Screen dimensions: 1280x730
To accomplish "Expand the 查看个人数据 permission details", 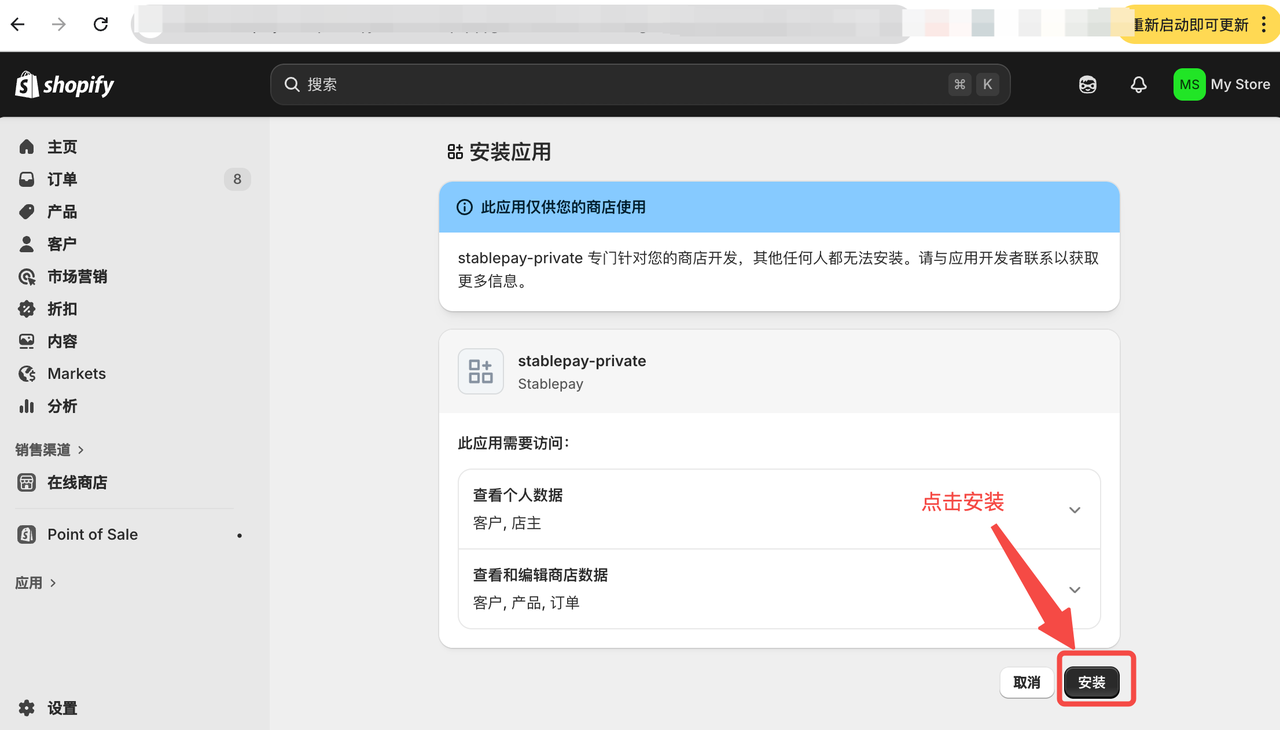I will [x=1074, y=509].
